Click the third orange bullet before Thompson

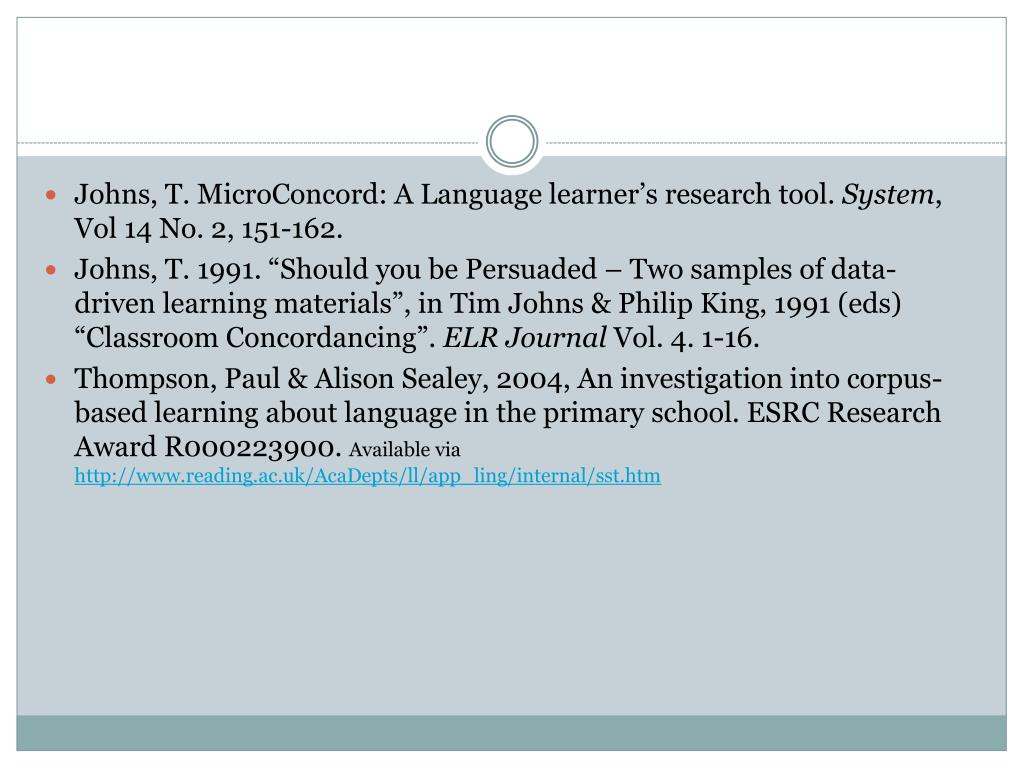pyautogui.click(x=52, y=379)
